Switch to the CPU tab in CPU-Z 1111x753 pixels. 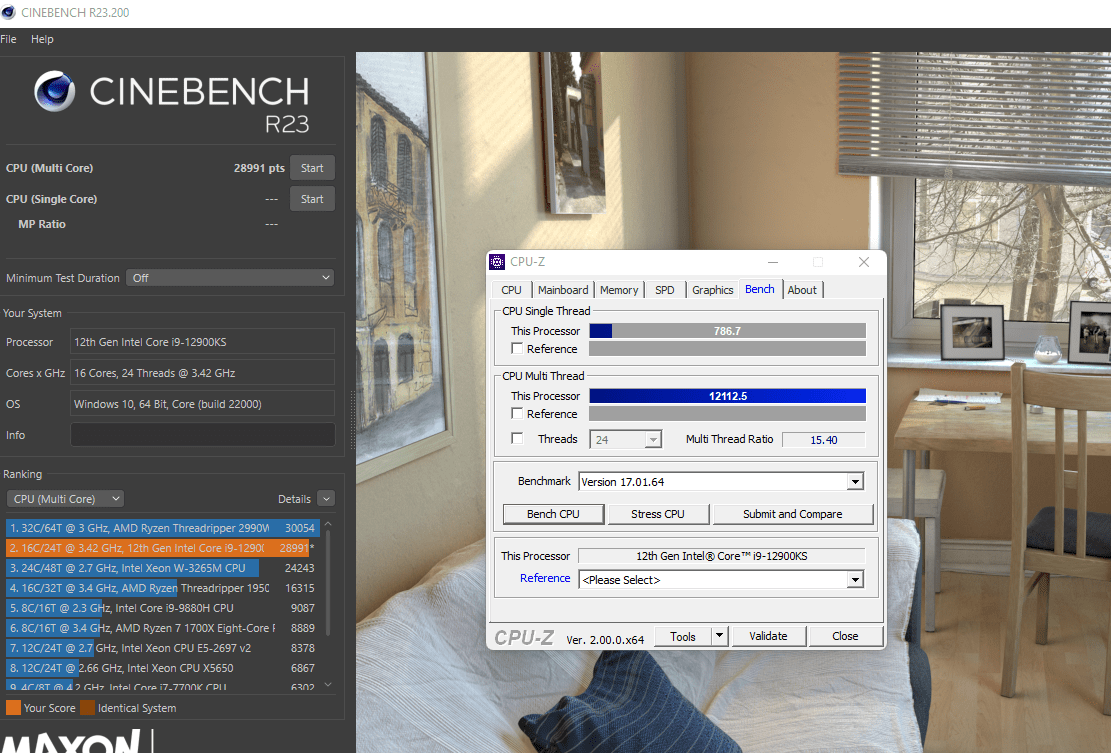(511, 290)
